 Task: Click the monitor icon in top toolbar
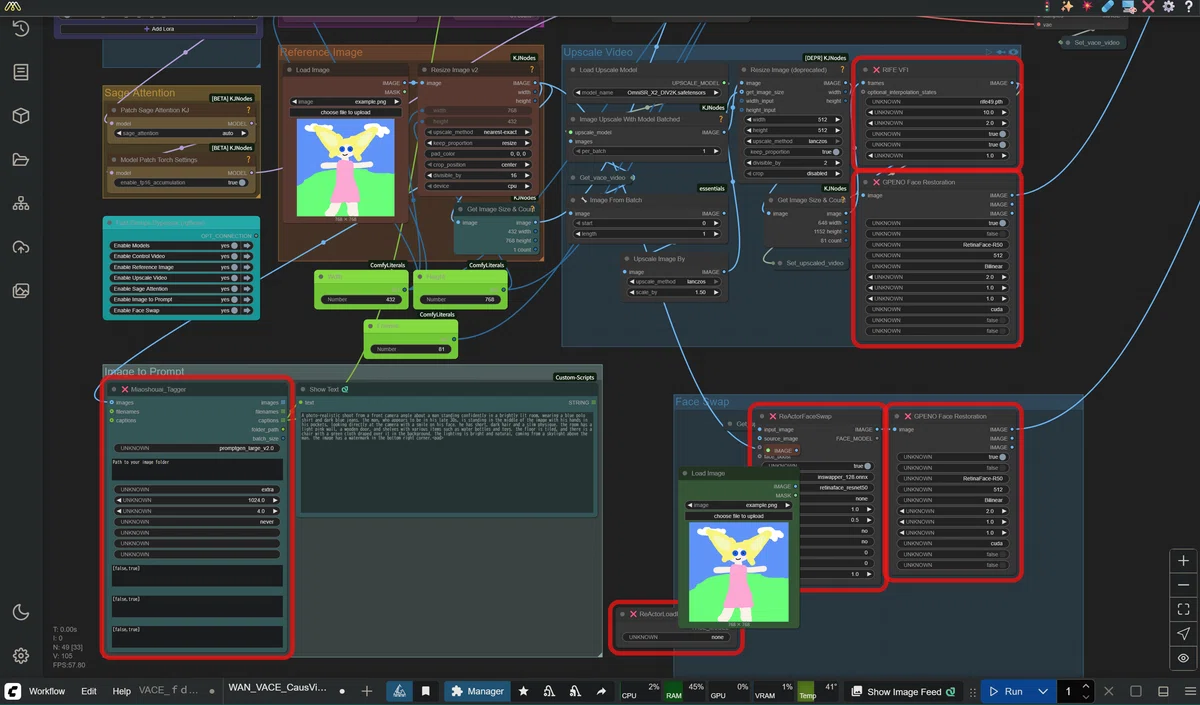pyautogui.click(x=1128, y=7)
